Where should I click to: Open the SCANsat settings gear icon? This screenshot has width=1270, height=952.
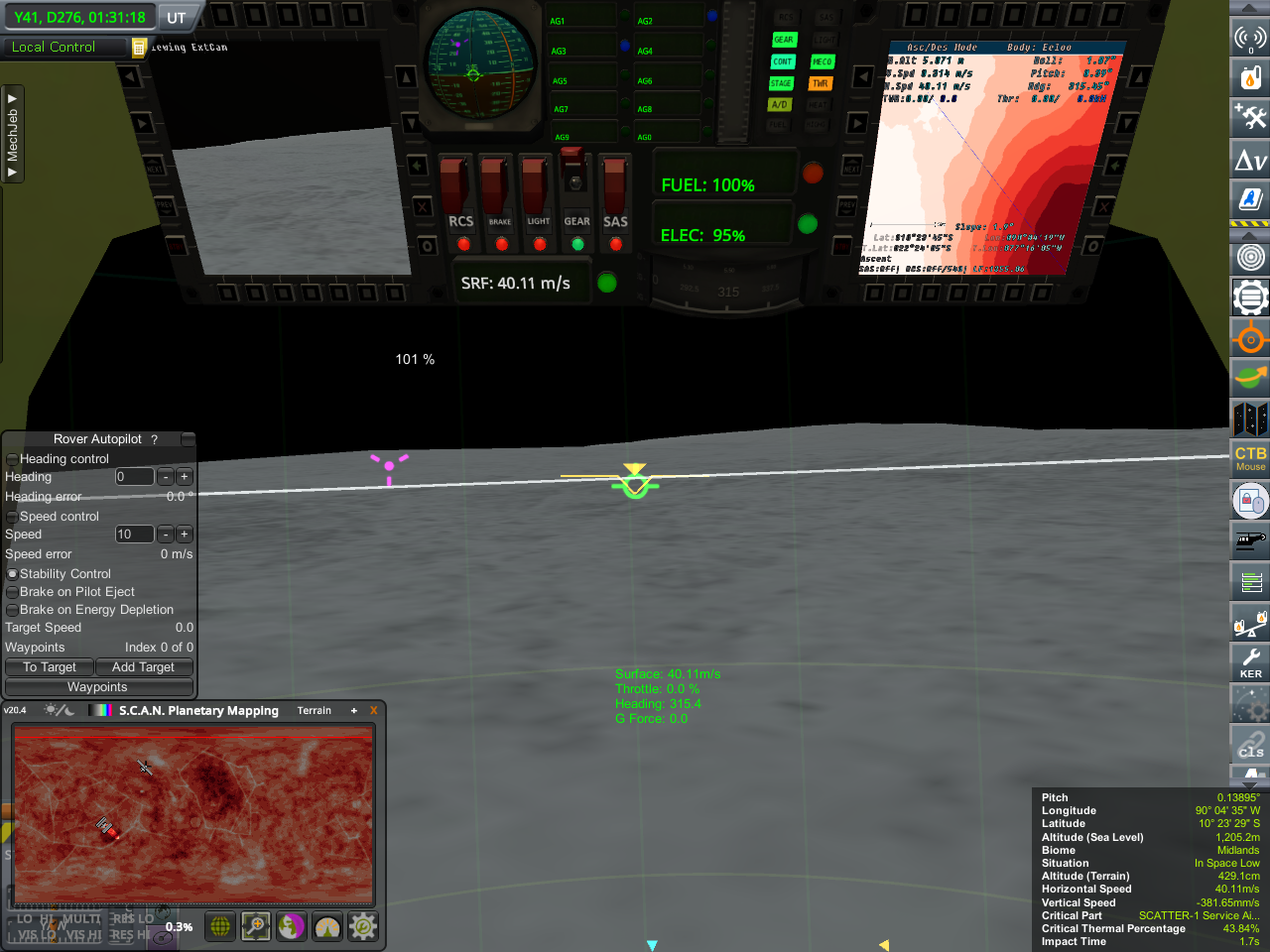tap(363, 926)
